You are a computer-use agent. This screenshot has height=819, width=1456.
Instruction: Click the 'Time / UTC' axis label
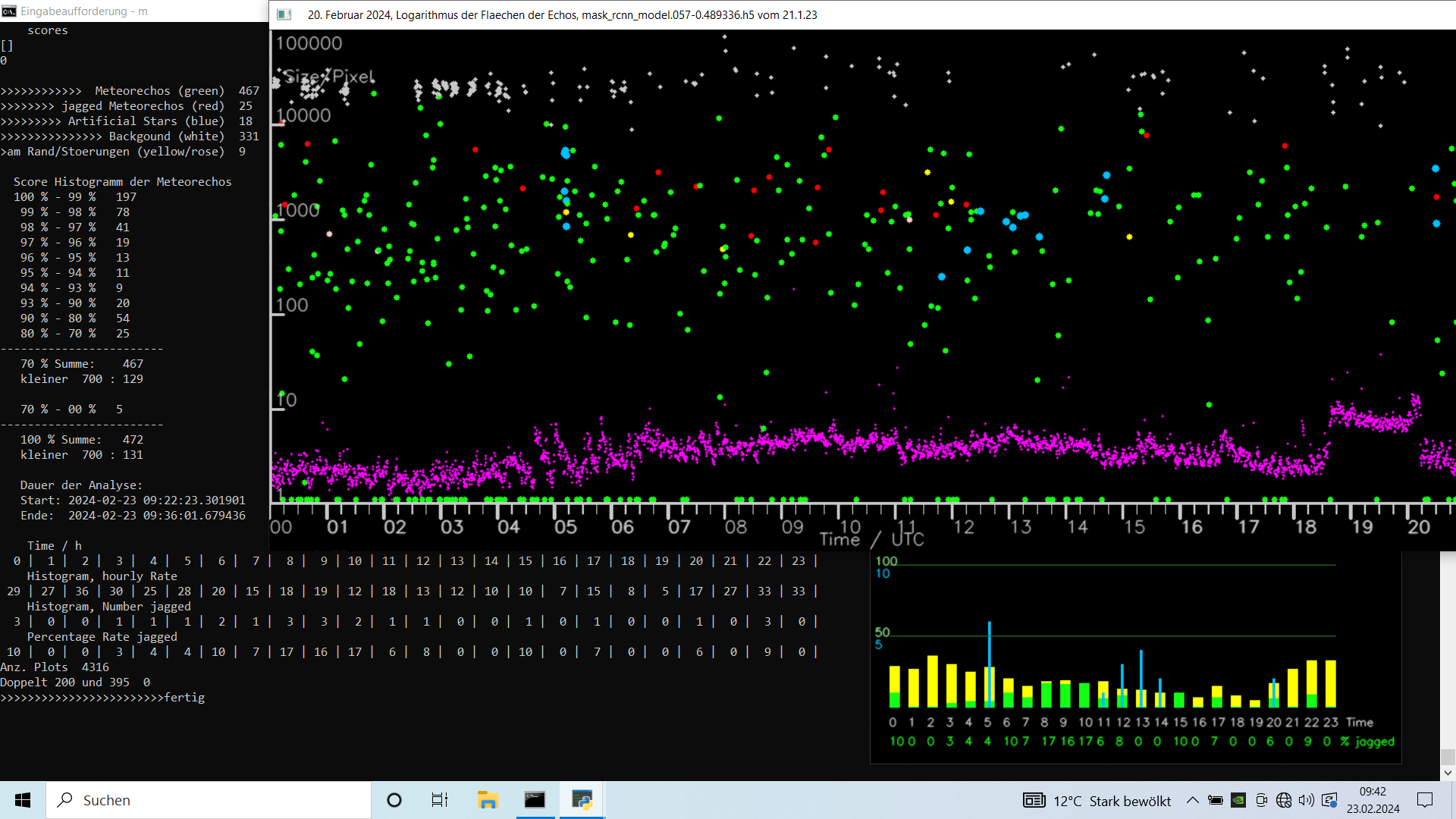pyautogui.click(x=872, y=539)
